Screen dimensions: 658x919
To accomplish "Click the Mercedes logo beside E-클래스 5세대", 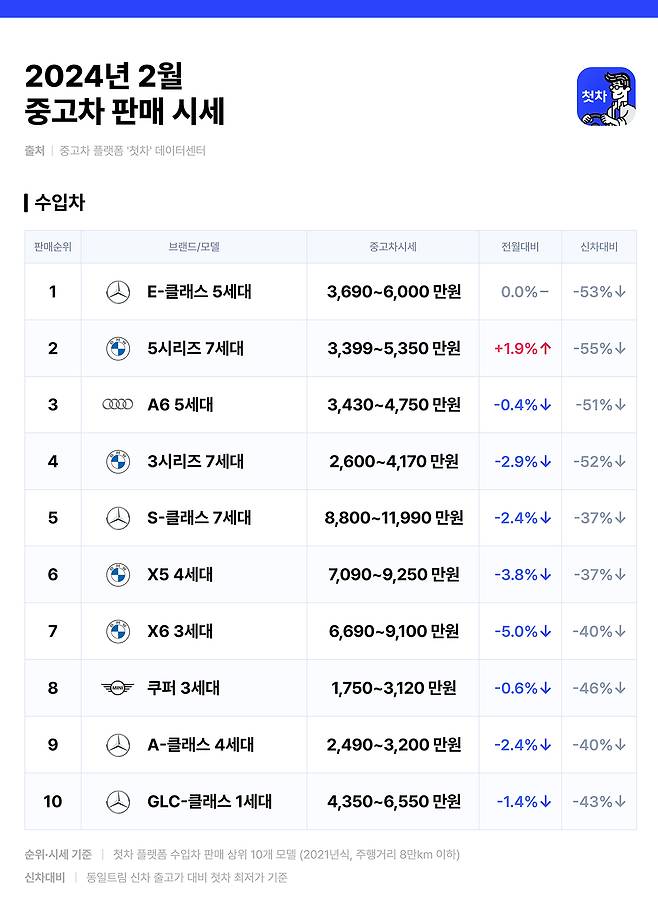I will (x=118, y=292).
